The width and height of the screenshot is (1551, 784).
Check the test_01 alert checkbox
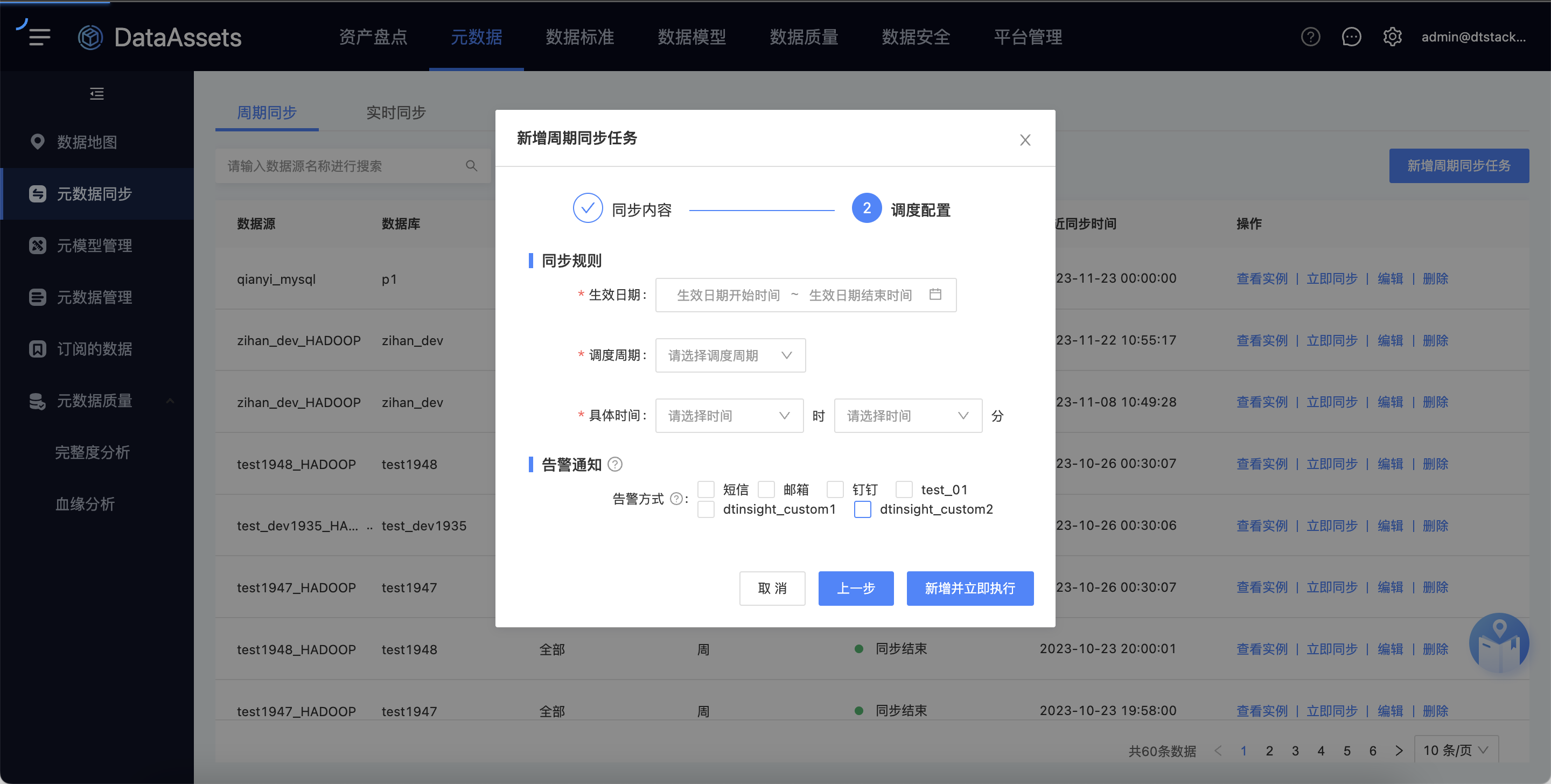904,489
